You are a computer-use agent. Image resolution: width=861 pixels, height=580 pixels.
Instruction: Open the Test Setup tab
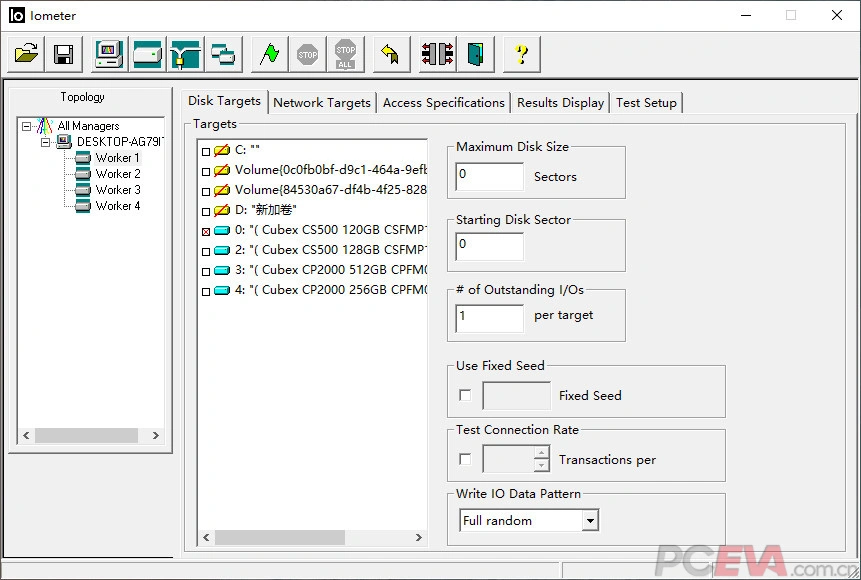point(646,103)
